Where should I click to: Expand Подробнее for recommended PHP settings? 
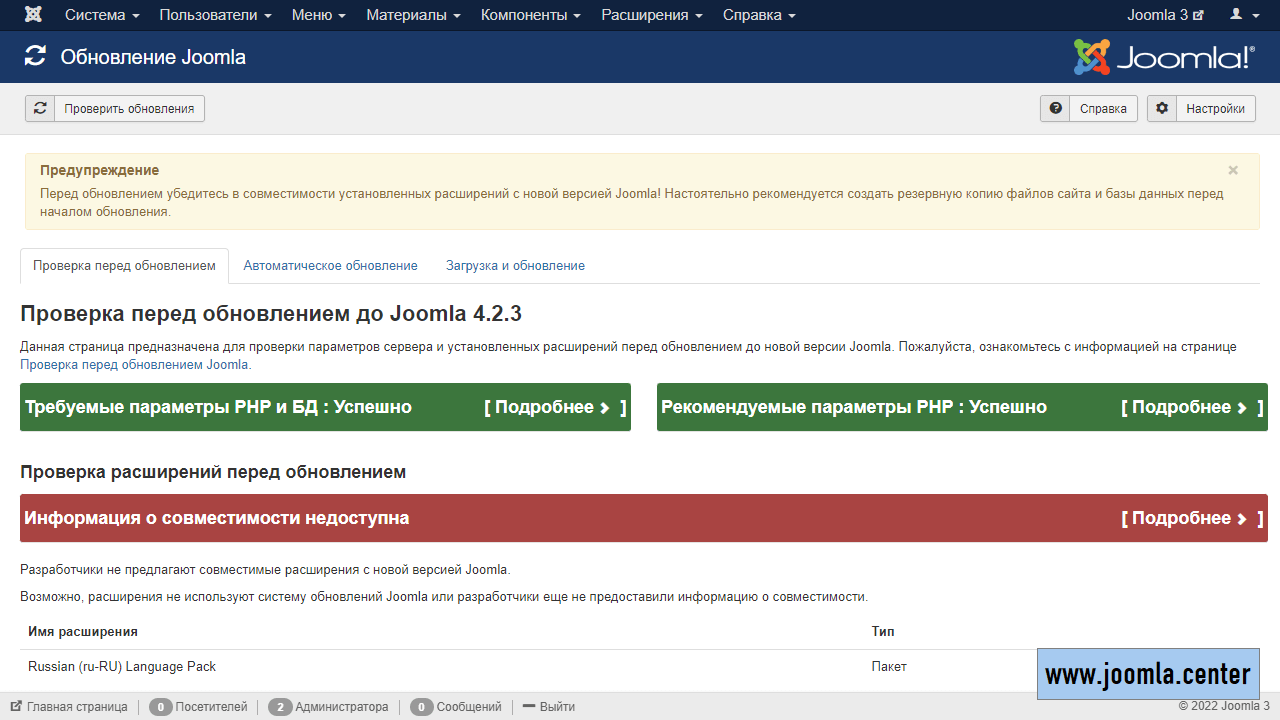coord(1191,407)
